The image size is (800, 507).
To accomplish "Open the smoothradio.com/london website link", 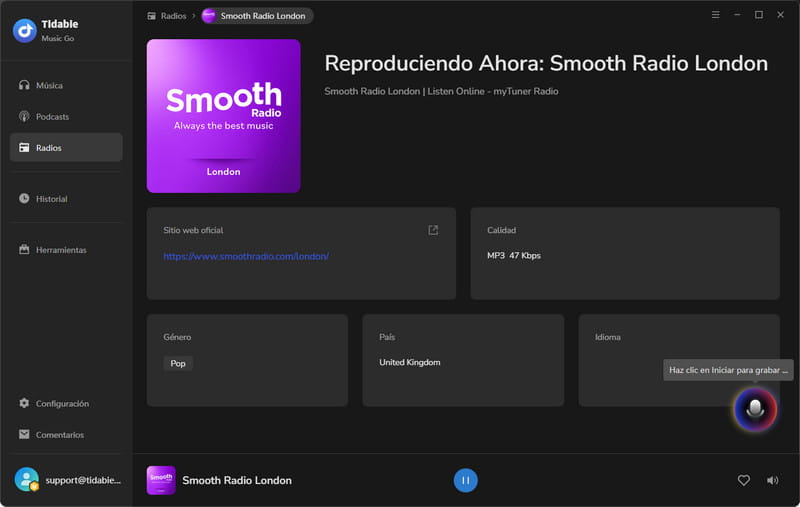I will [246, 256].
